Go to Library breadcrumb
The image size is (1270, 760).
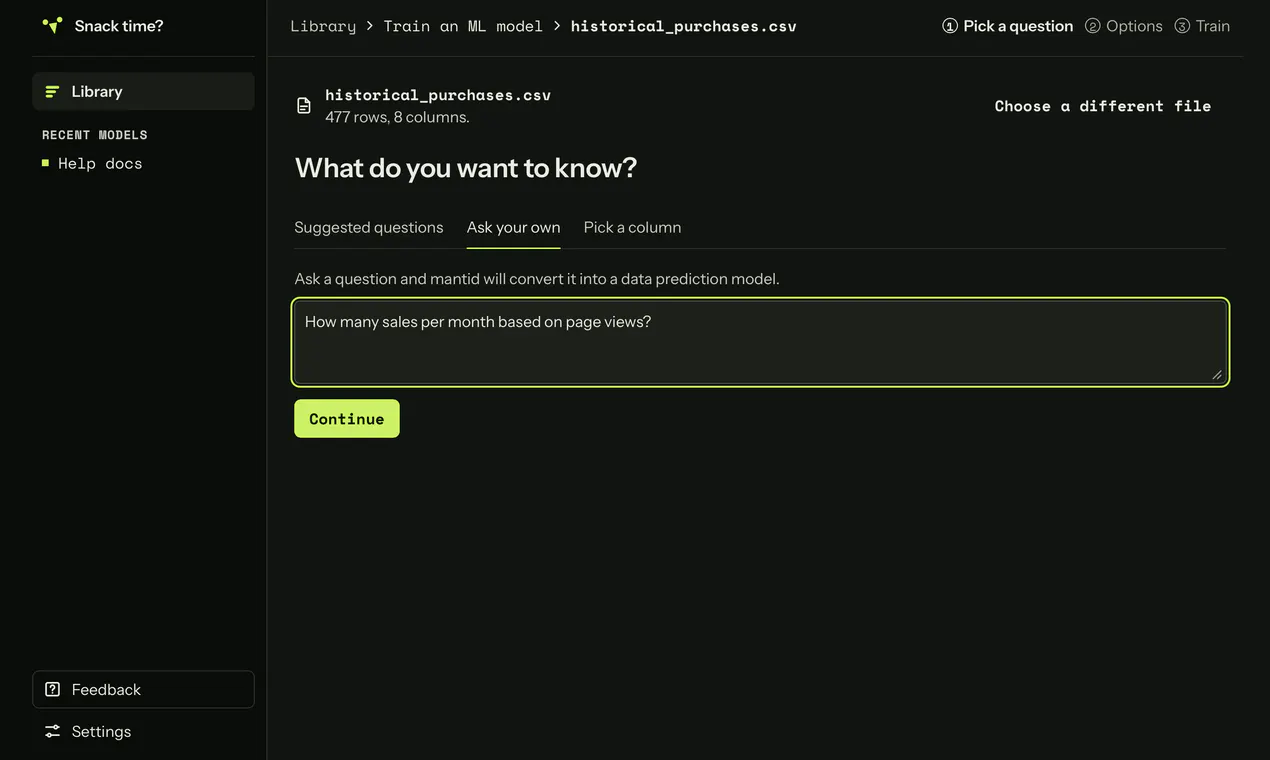[323, 26]
